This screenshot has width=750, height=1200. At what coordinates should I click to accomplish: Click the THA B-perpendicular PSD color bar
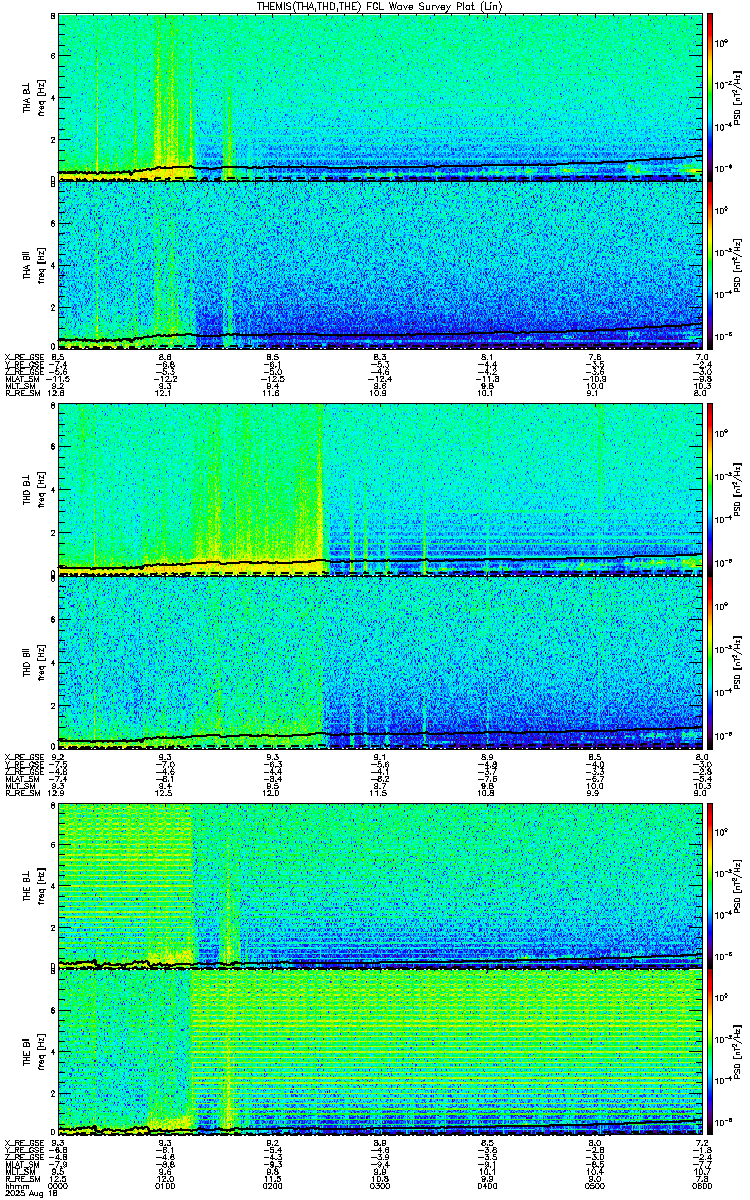pos(710,96)
